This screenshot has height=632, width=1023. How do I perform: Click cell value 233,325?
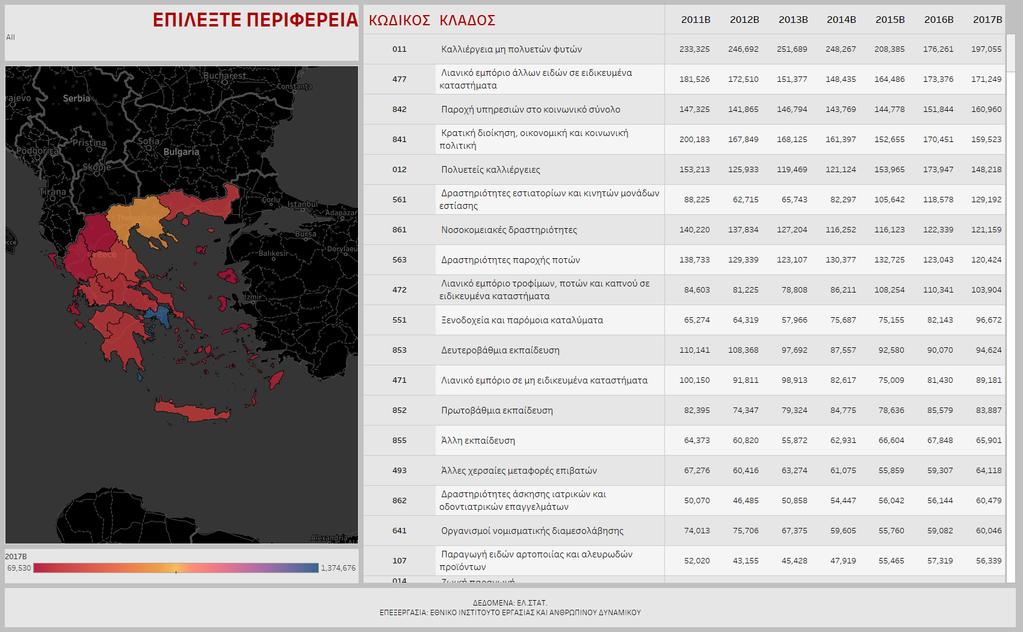(694, 49)
